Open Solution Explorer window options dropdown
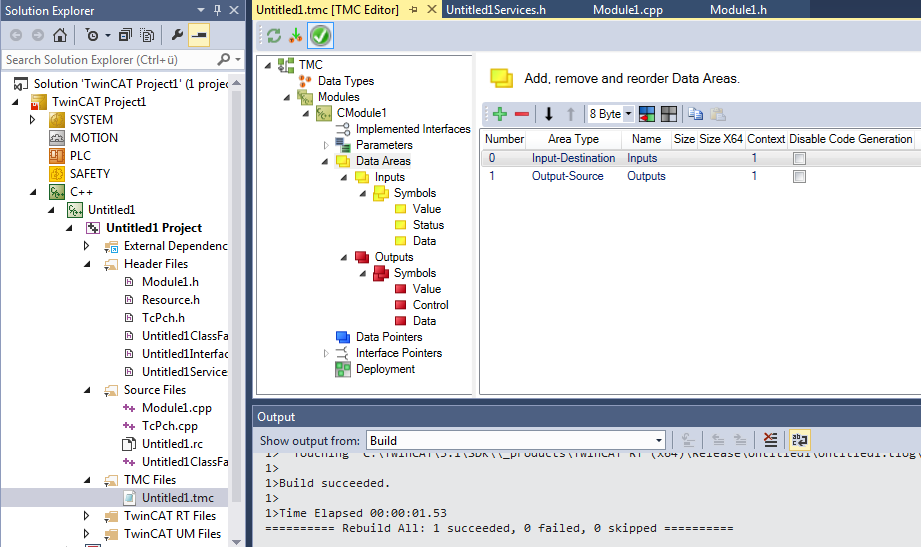Screen dimensions: 921x547 201,10
